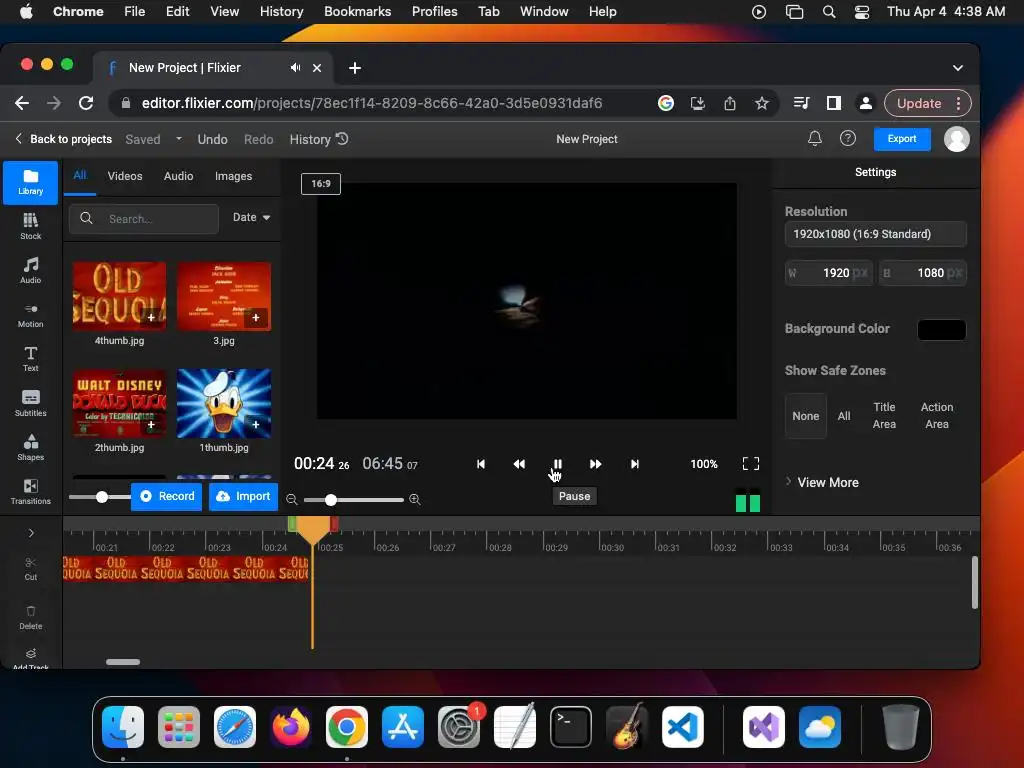
Task: Open the Chrome tab search chevron
Action: coord(957,68)
